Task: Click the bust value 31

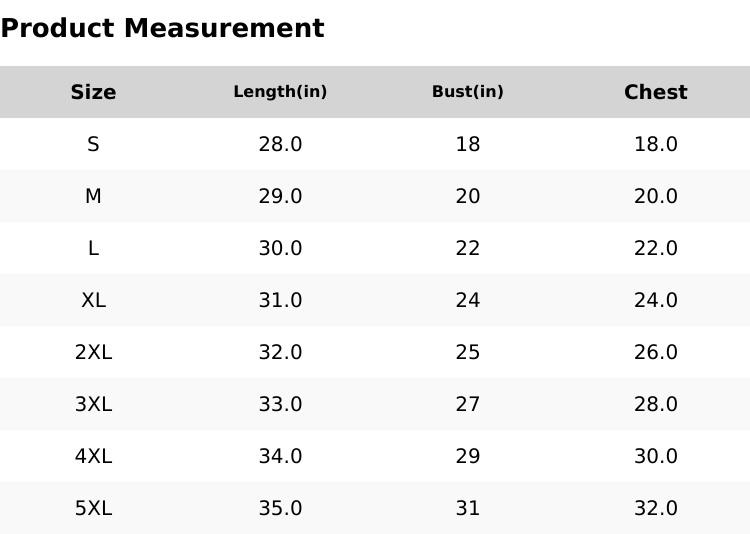Action: (467, 508)
